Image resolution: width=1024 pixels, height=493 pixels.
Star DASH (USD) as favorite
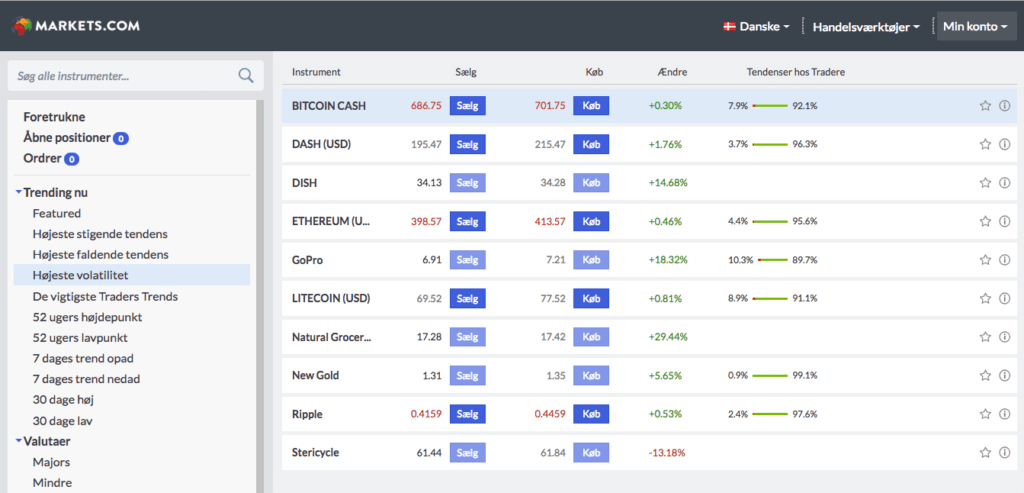985,144
